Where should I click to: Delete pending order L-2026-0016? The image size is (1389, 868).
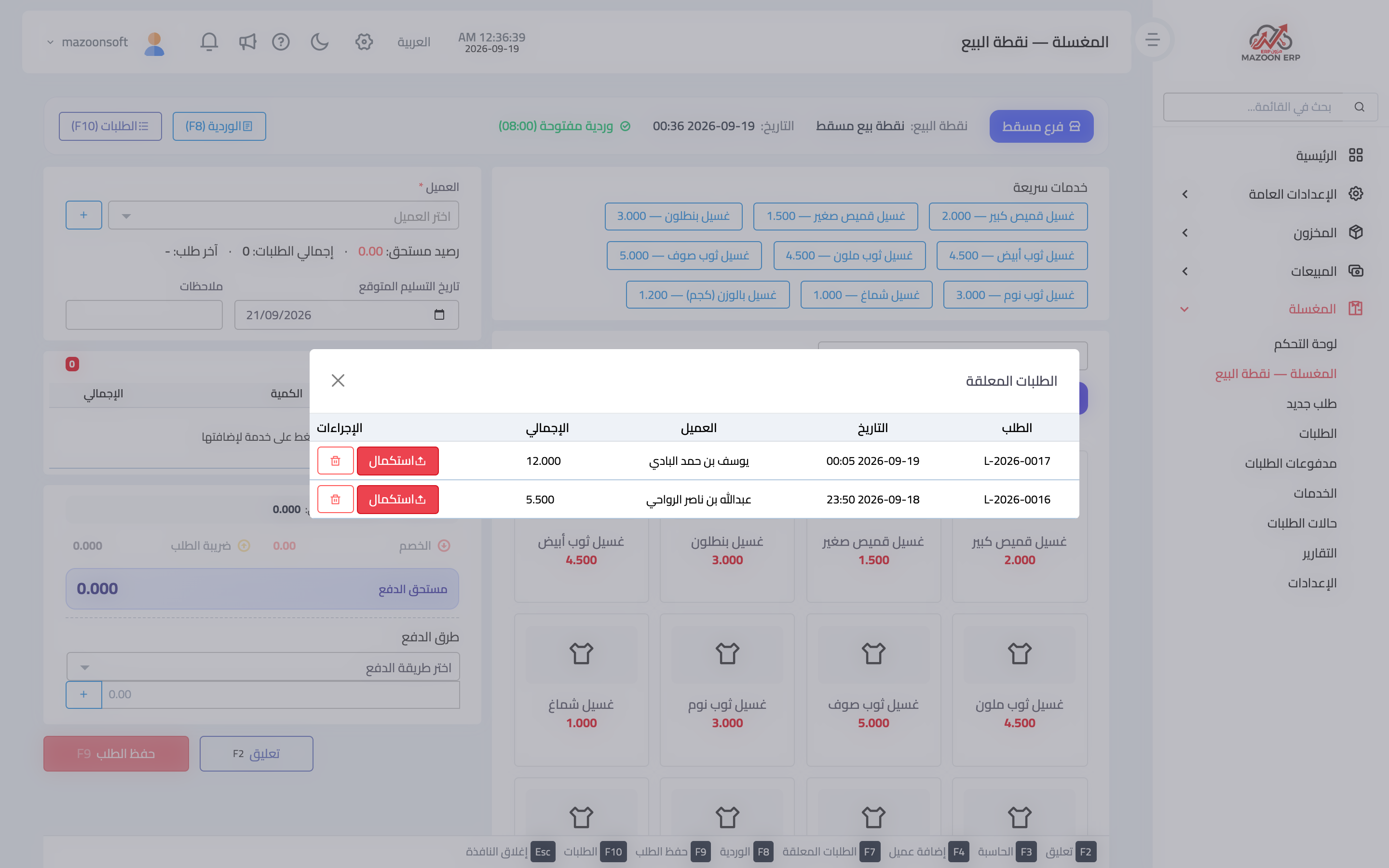(x=335, y=500)
